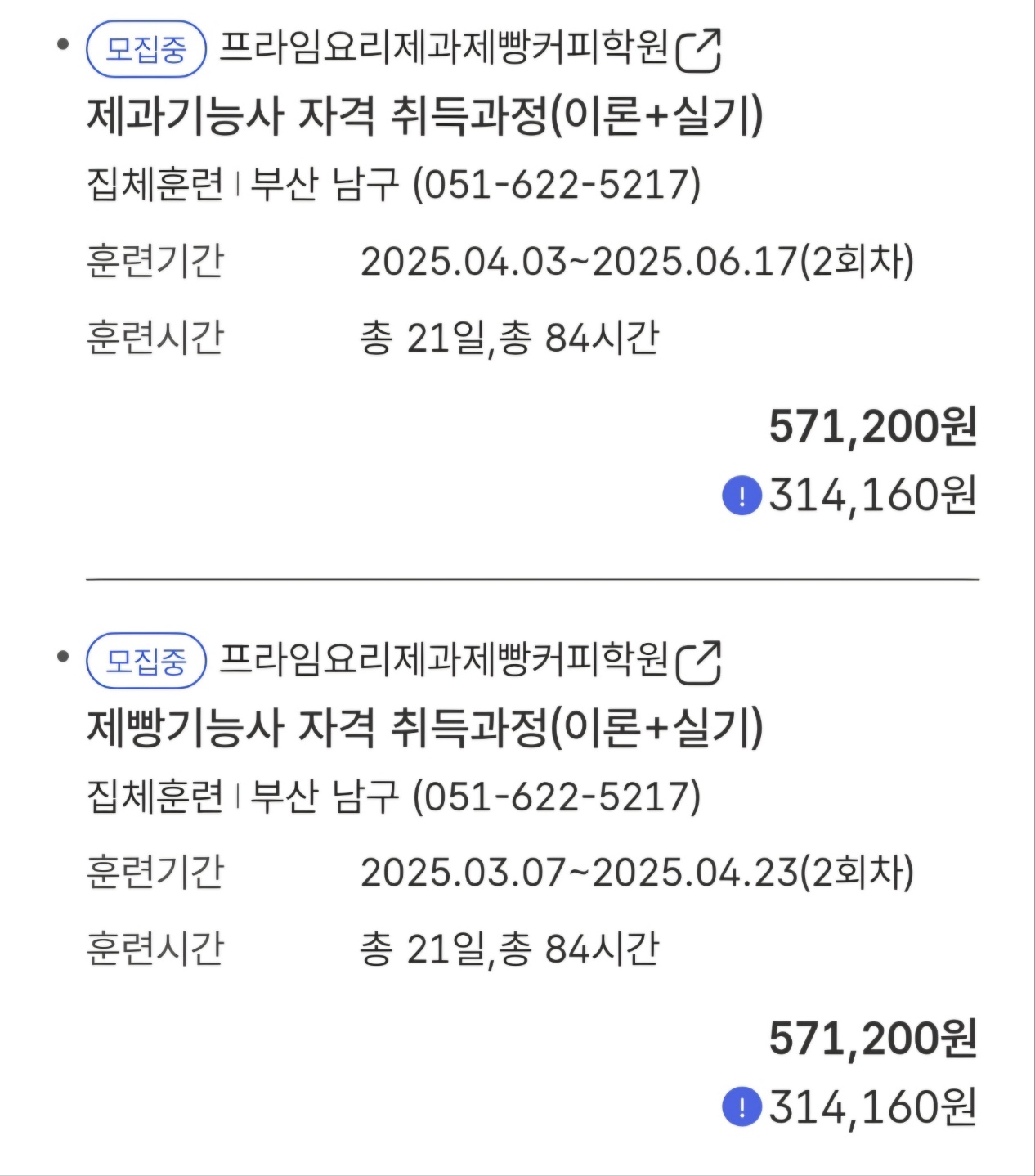
Task: Tap phone number in 제빵기능사 listing
Action: click(557, 796)
